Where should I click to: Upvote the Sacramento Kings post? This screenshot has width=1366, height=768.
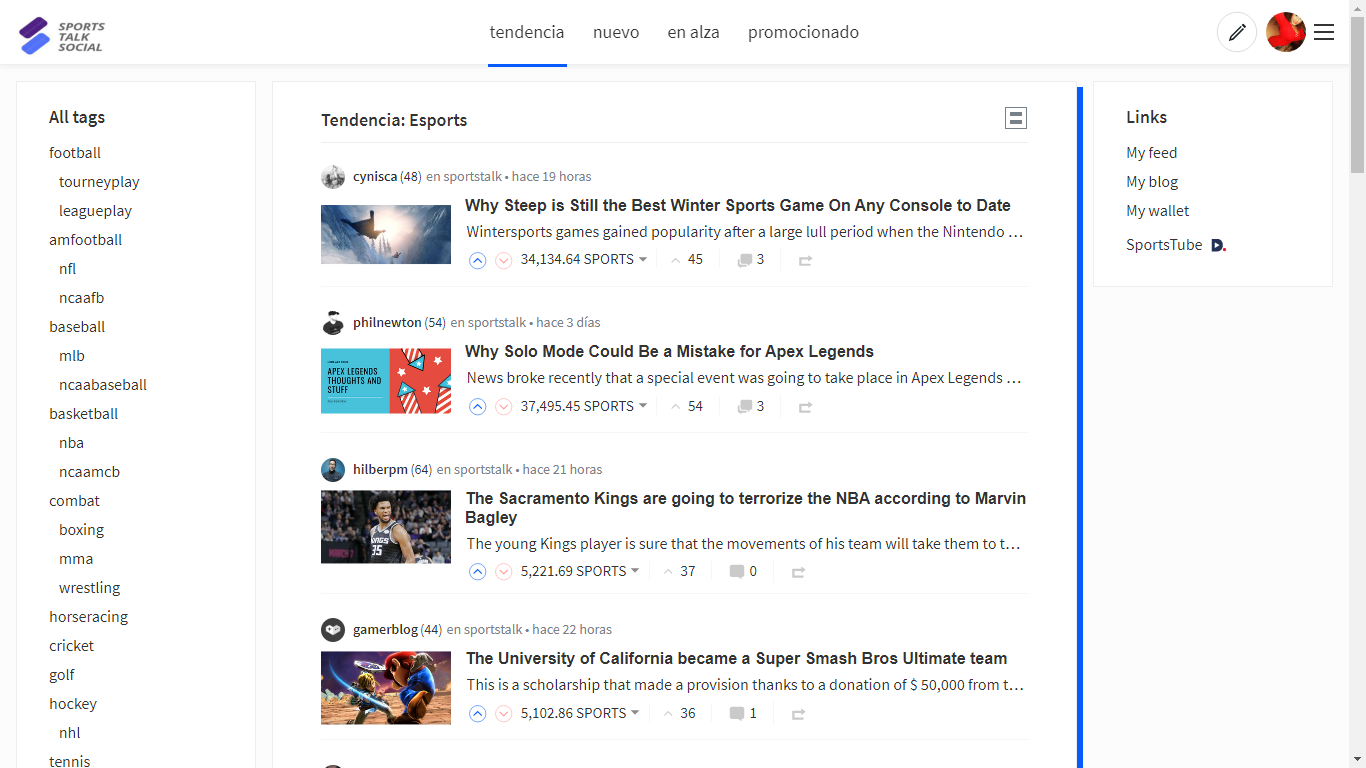pyautogui.click(x=478, y=572)
